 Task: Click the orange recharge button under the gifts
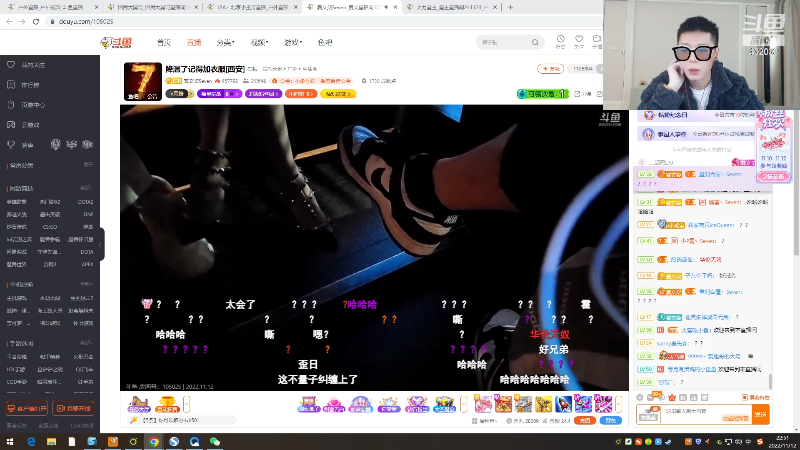[585, 420]
